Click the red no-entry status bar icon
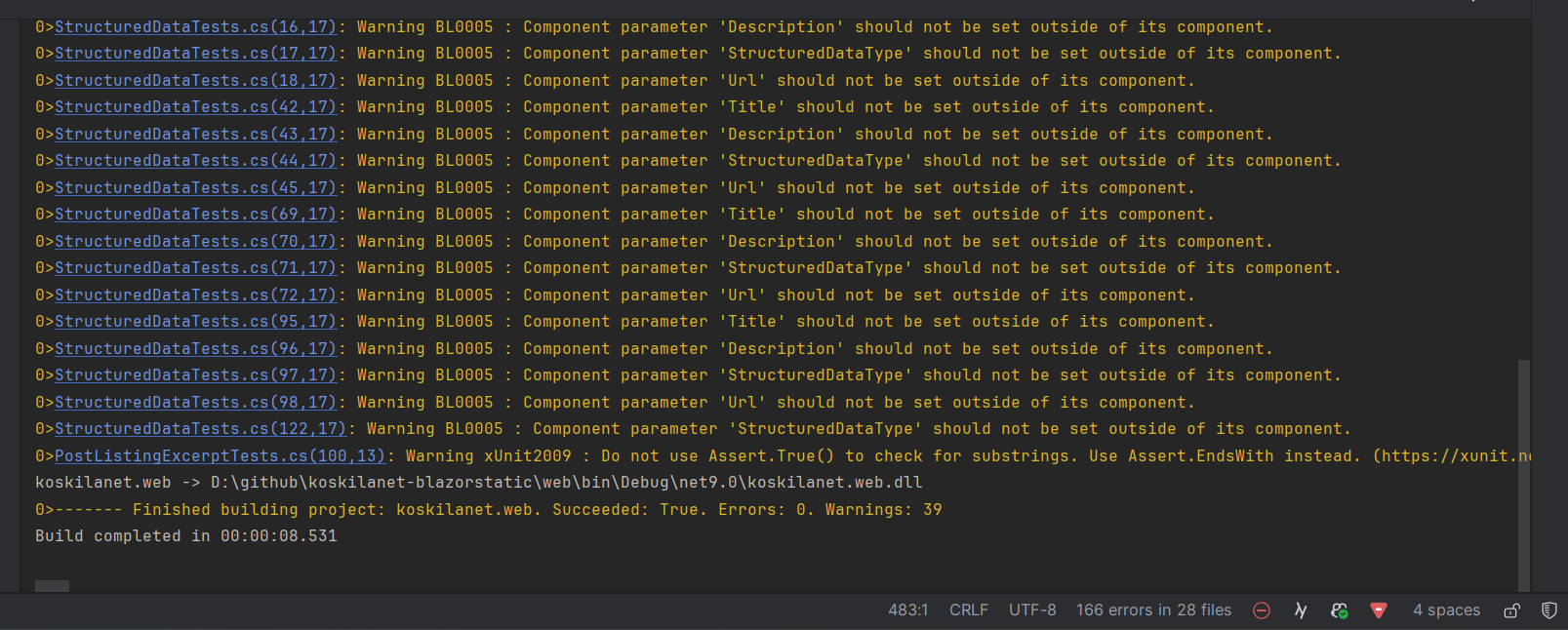Viewport: 1568px width, 630px height. [x=1262, y=610]
